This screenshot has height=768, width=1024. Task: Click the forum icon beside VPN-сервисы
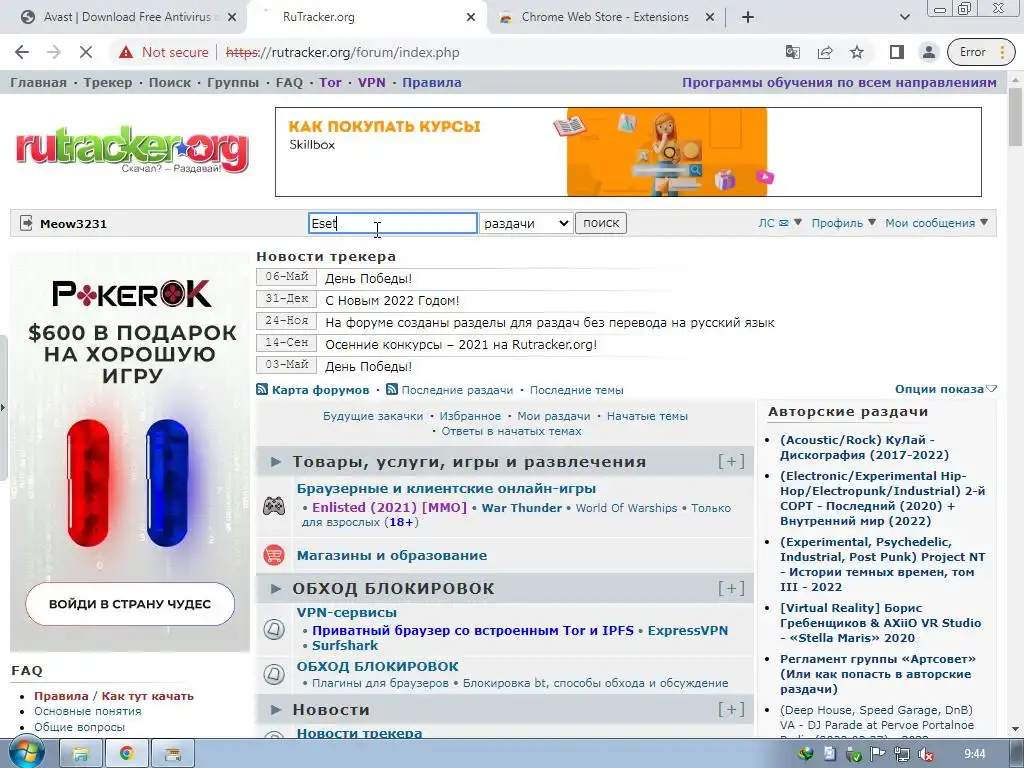[274, 629]
